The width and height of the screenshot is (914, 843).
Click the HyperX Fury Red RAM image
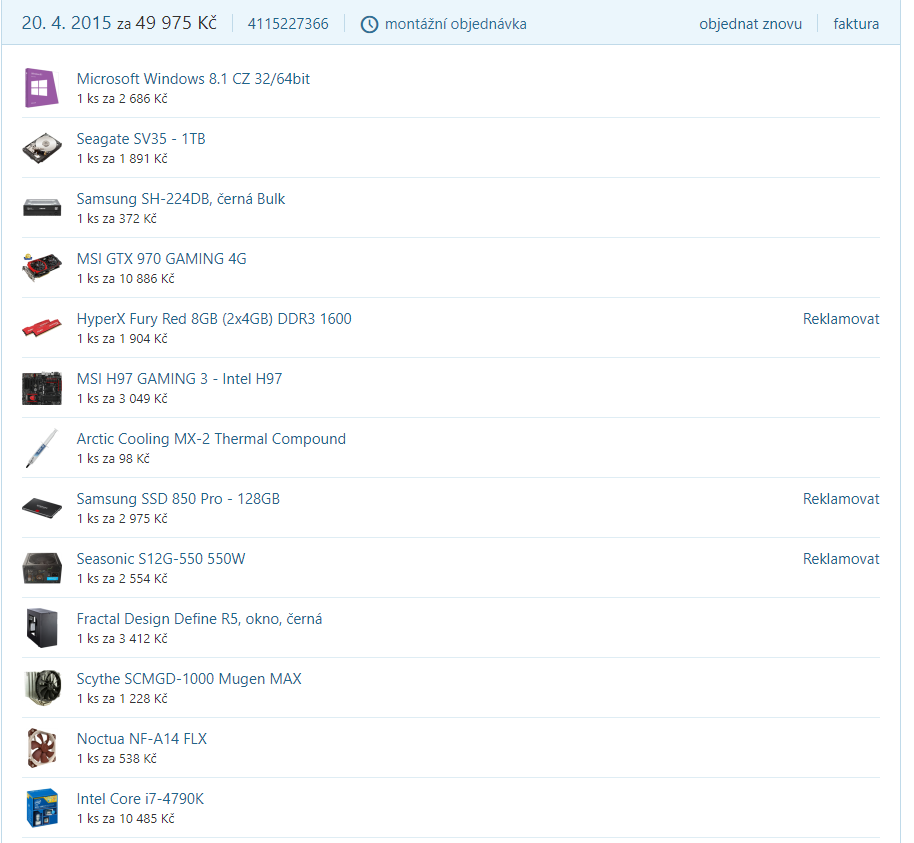tap(42, 328)
